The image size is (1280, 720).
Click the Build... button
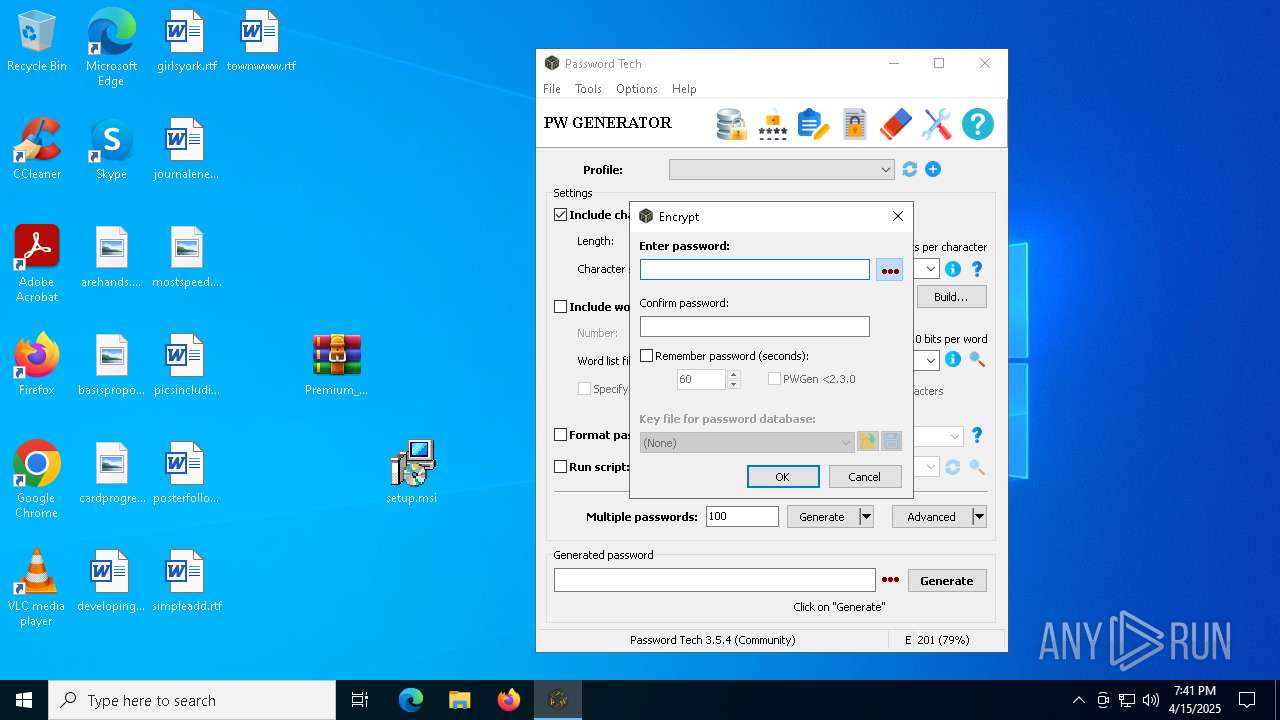tap(951, 297)
